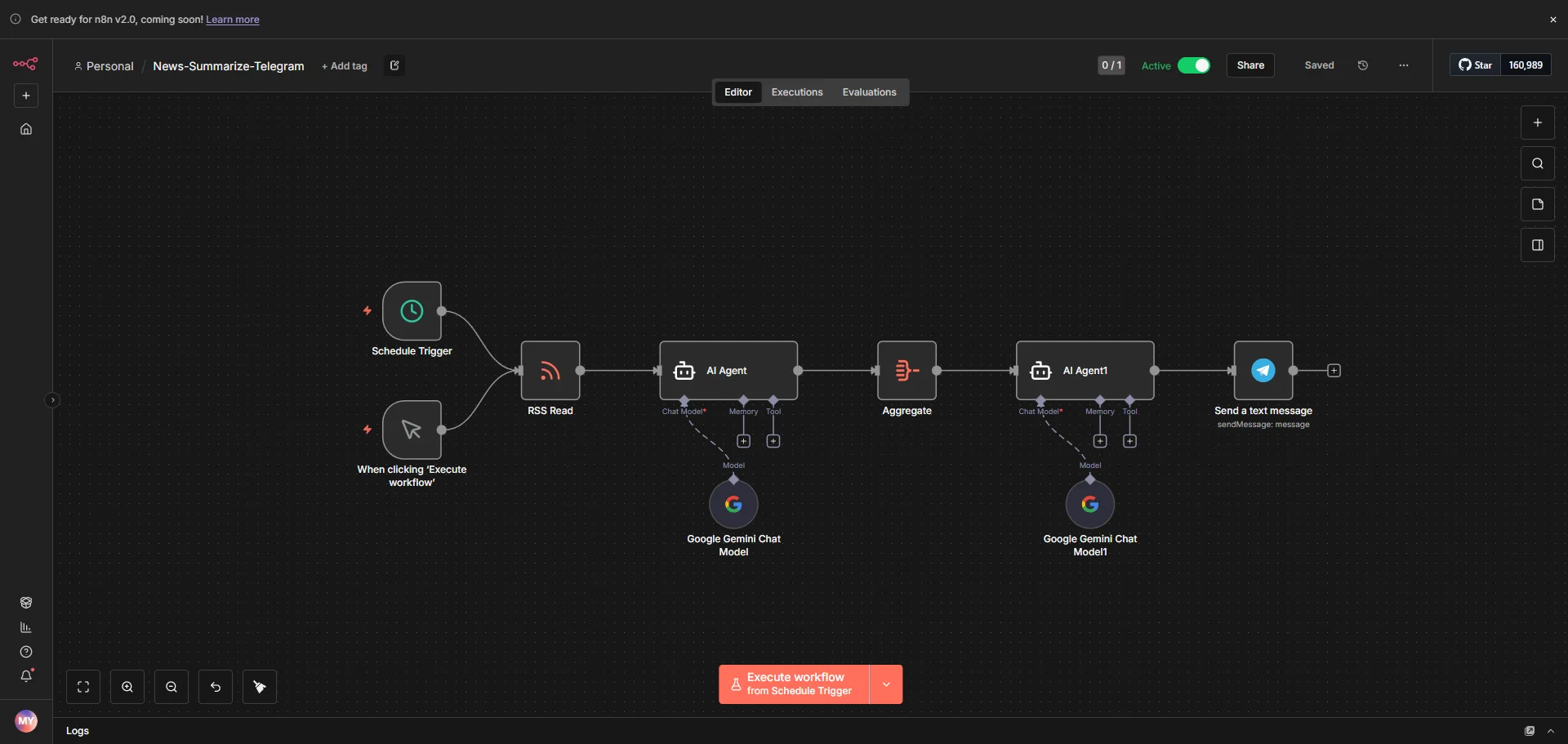
Task: Dismiss the n8n v2.0 announcement banner
Action: click(1552, 20)
